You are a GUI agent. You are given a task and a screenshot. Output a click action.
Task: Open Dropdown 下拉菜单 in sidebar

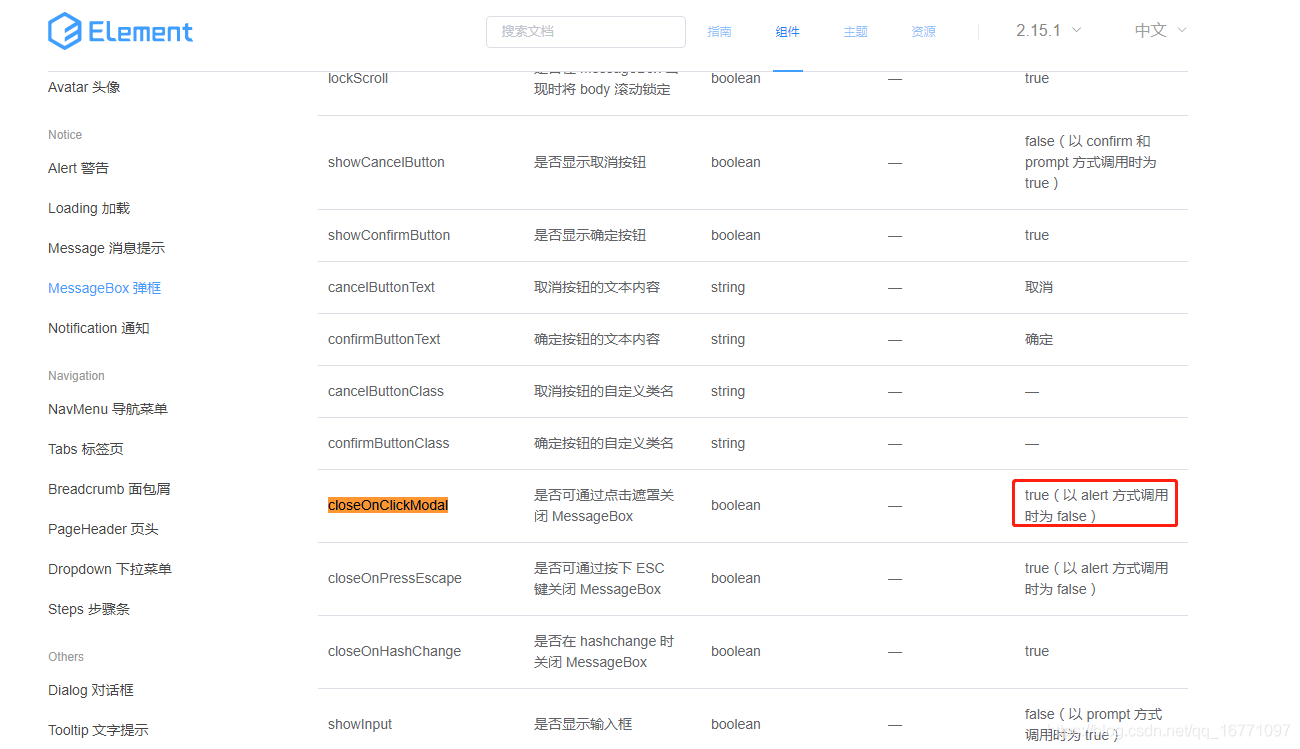coord(110,569)
